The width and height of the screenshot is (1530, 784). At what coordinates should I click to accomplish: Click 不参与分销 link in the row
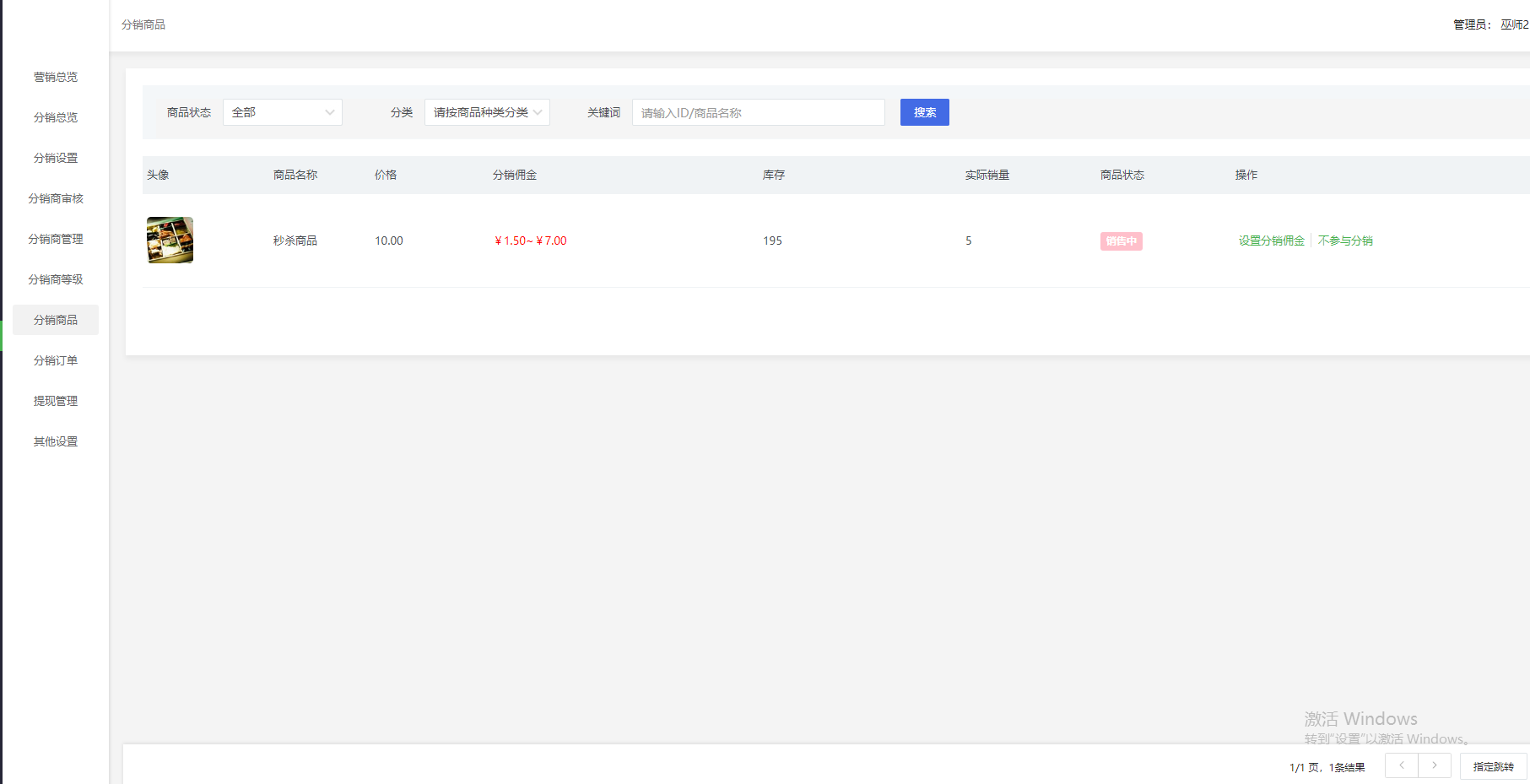pyautogui.click(x=1345, y=241)
